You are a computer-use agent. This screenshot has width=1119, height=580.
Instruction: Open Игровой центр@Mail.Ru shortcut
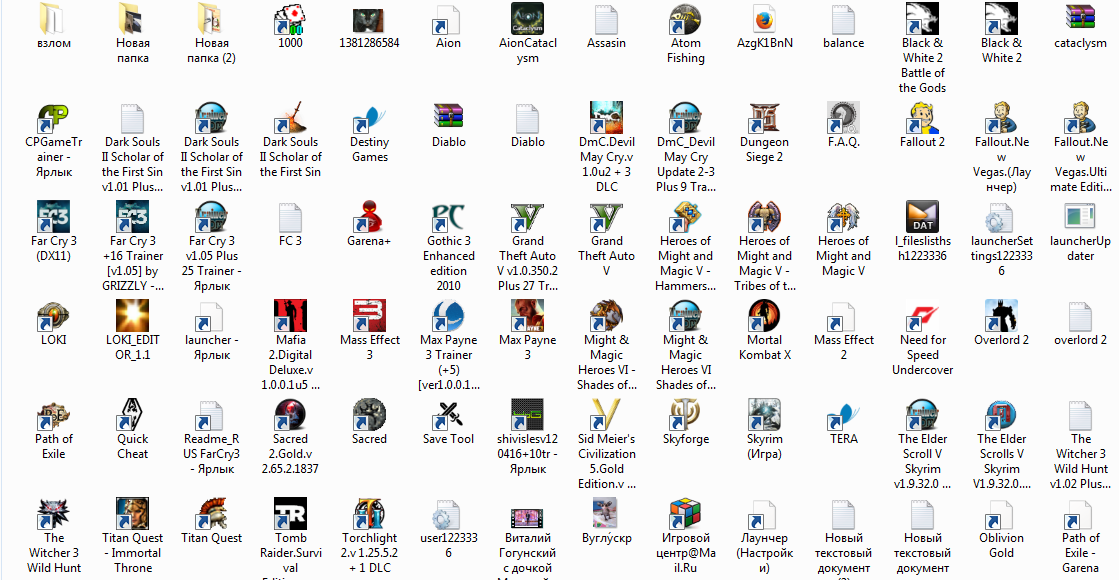[x=686, y=514]
